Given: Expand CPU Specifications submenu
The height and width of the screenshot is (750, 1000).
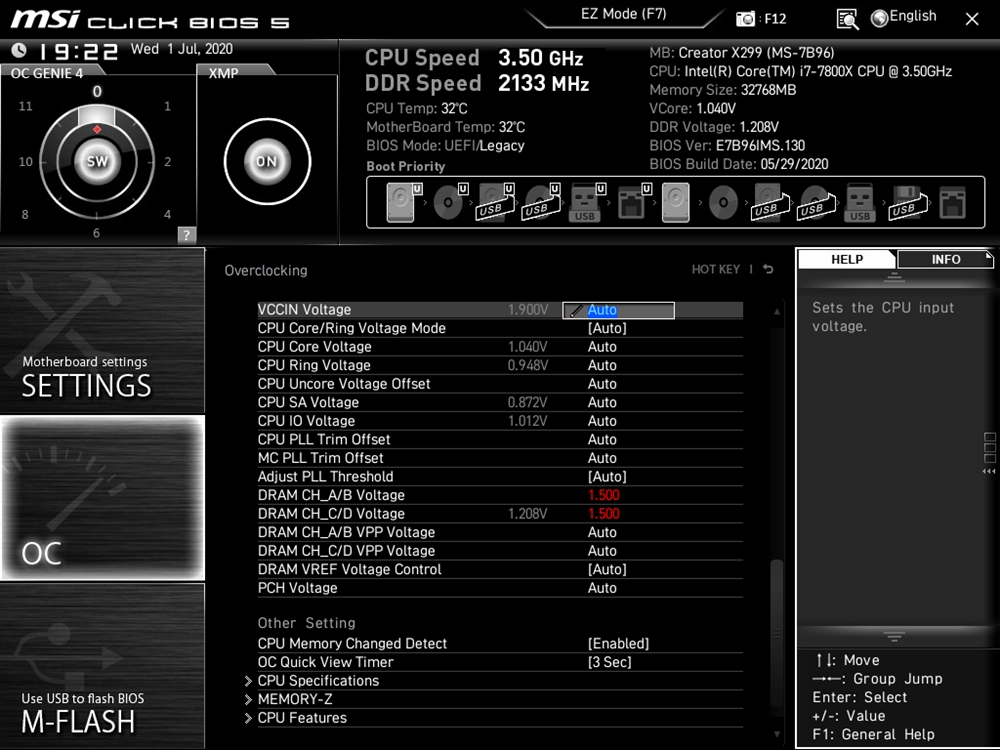Looking at the screenshot, I should [318, 680].
